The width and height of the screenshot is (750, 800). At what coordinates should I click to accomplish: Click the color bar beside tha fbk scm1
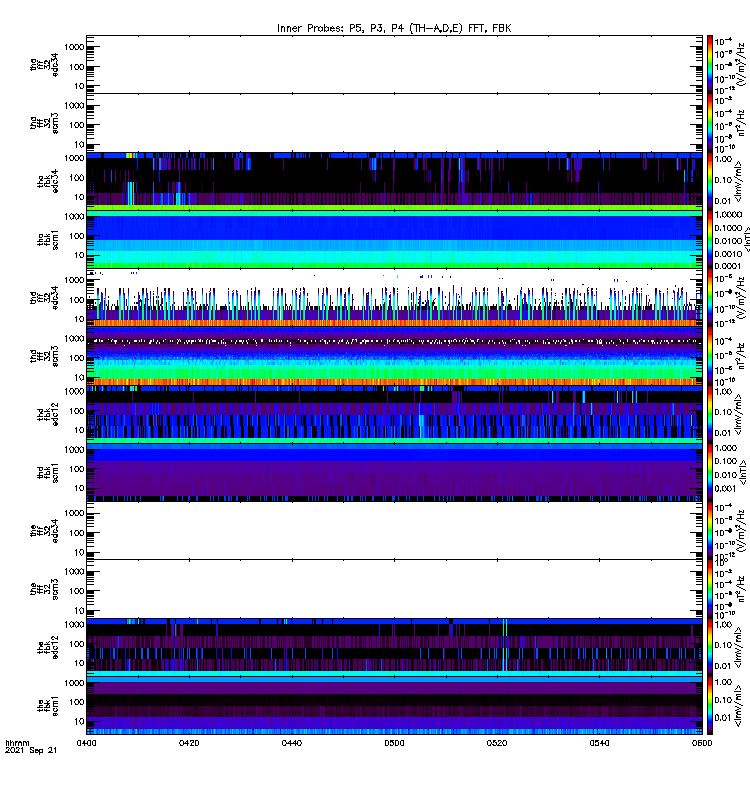coord(710,240)
